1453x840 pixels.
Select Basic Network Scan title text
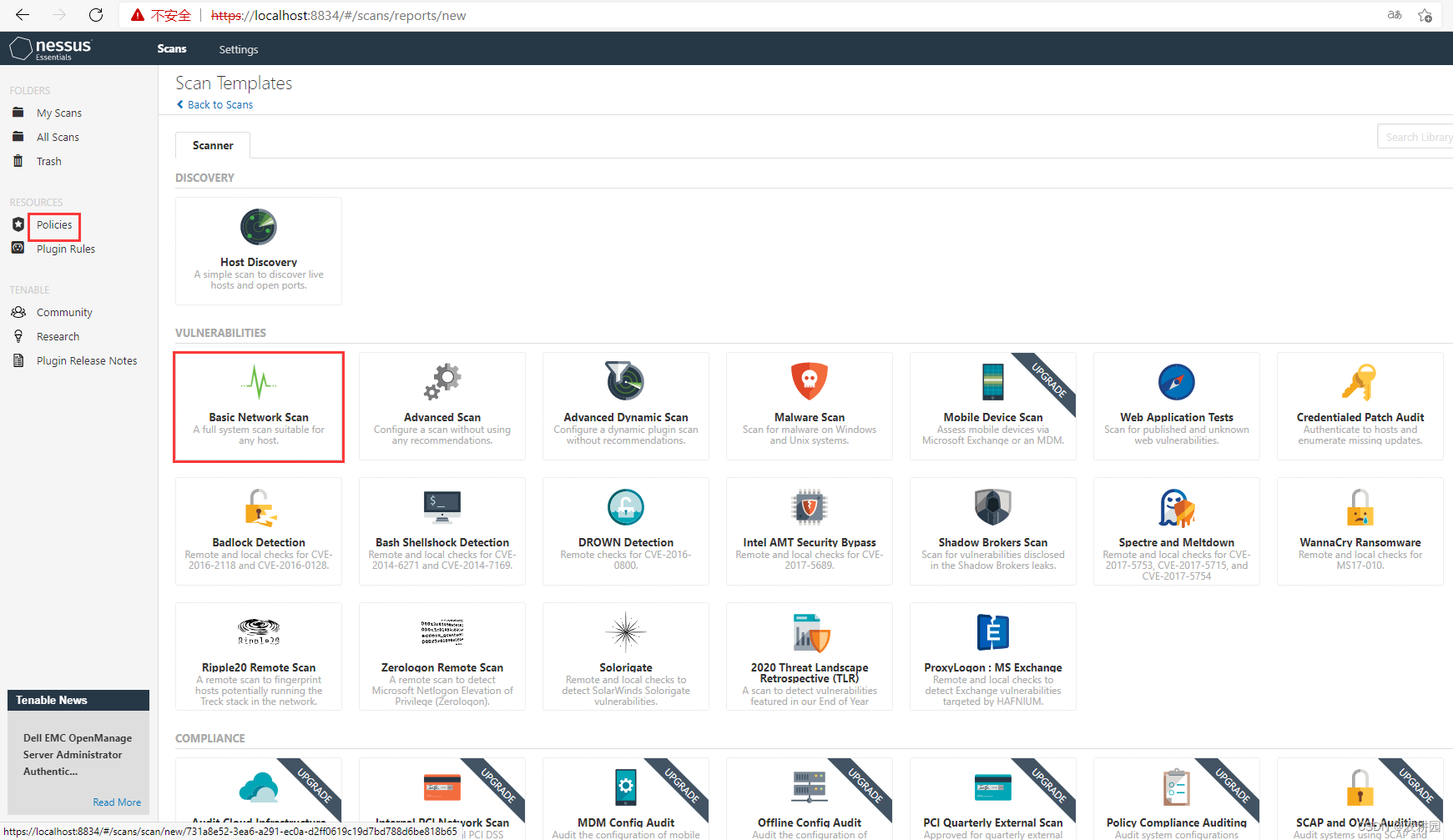(259, 417)
